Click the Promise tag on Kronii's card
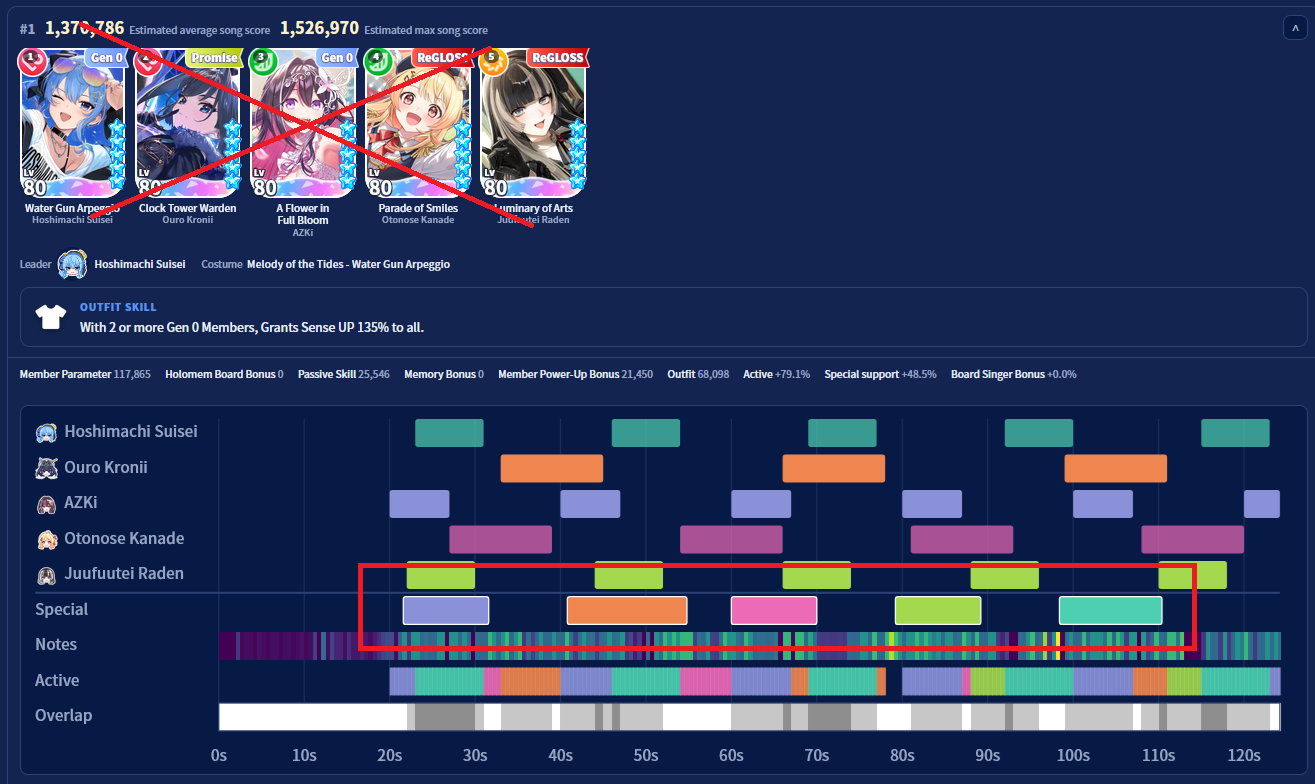 (214, 58)
